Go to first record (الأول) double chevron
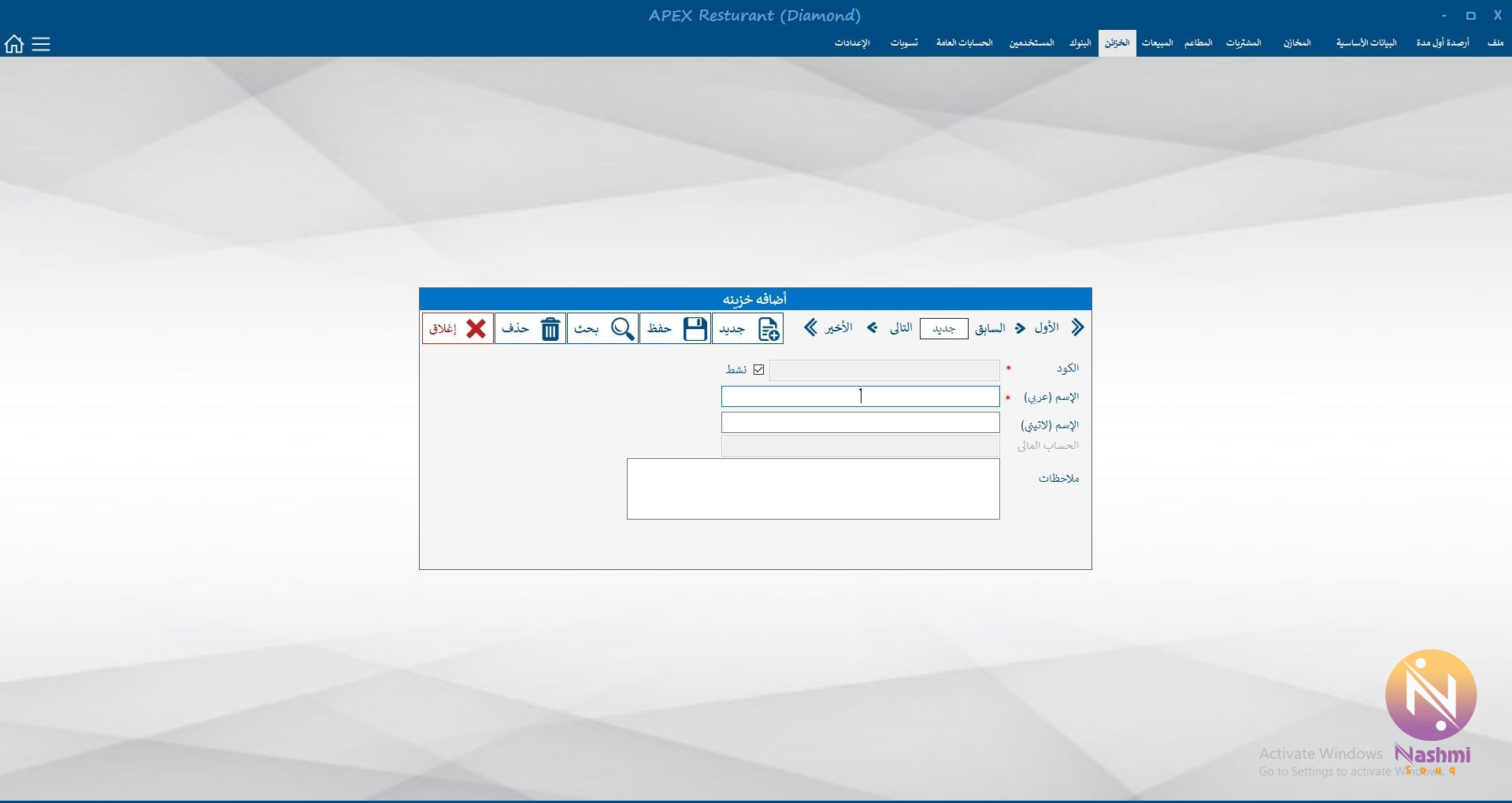This screenshot has width=1512, height=803. click(x=1077, y=327)
